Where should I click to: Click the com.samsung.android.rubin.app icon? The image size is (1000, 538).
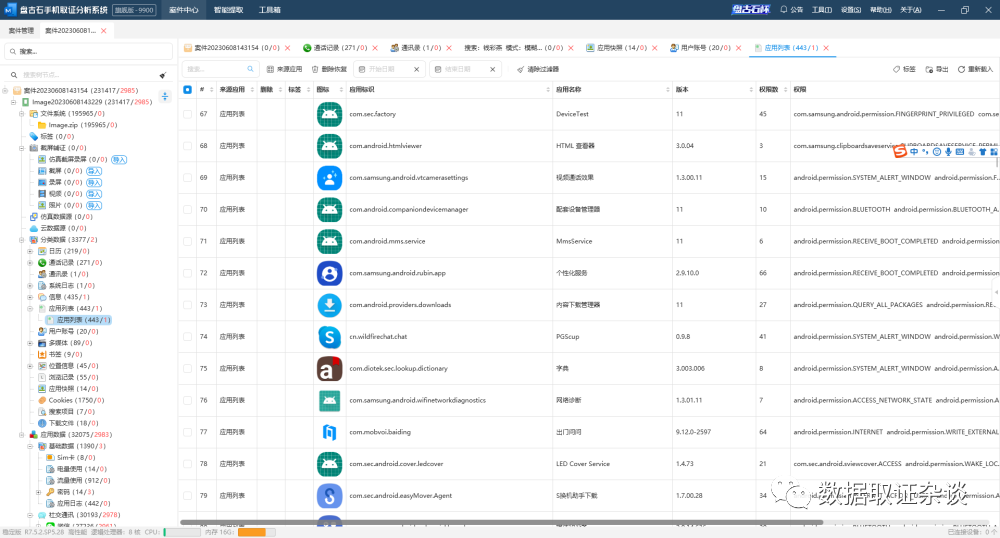[x=329, y=273]
